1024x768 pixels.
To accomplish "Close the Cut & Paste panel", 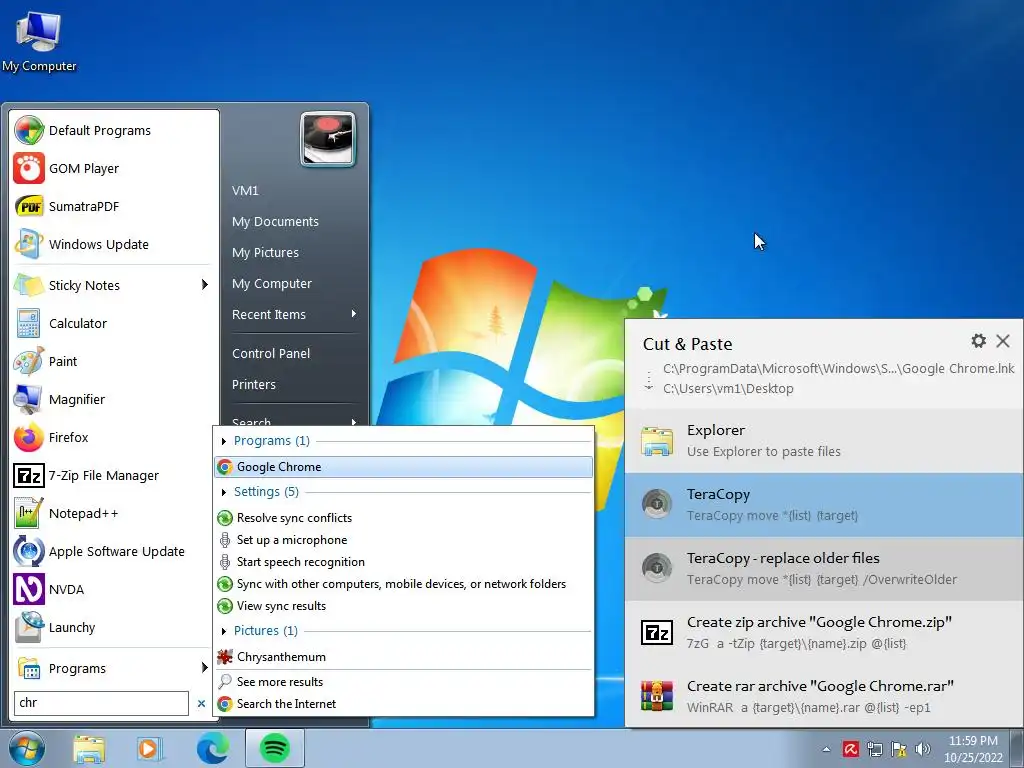I will point(1003,340).
